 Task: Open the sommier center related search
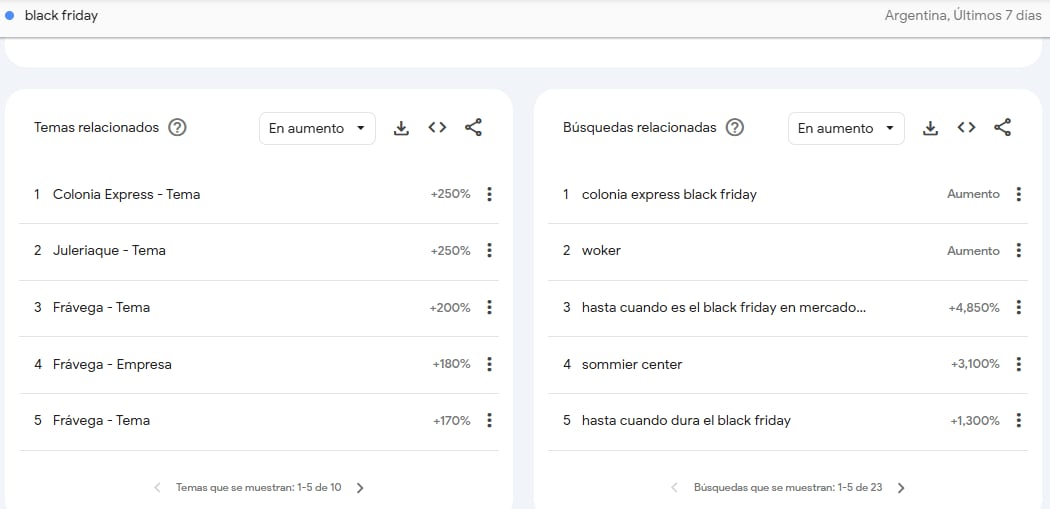[x=632, y=364]
